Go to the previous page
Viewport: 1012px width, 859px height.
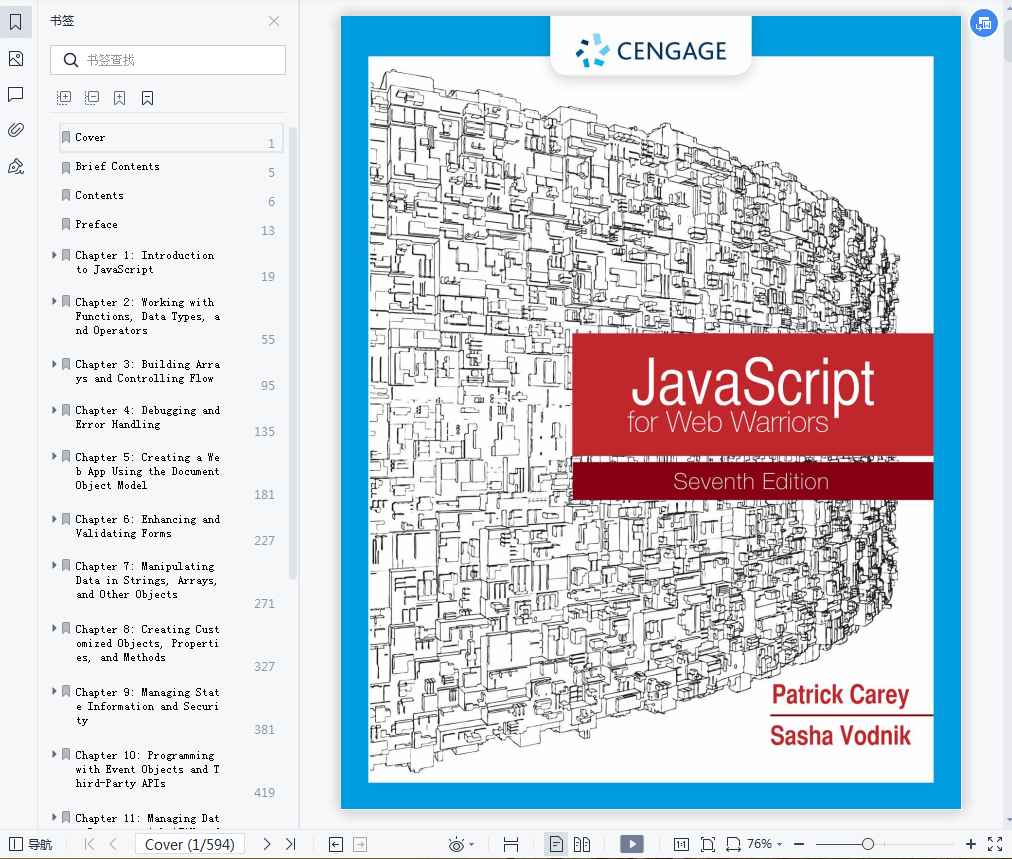[113, 844]
